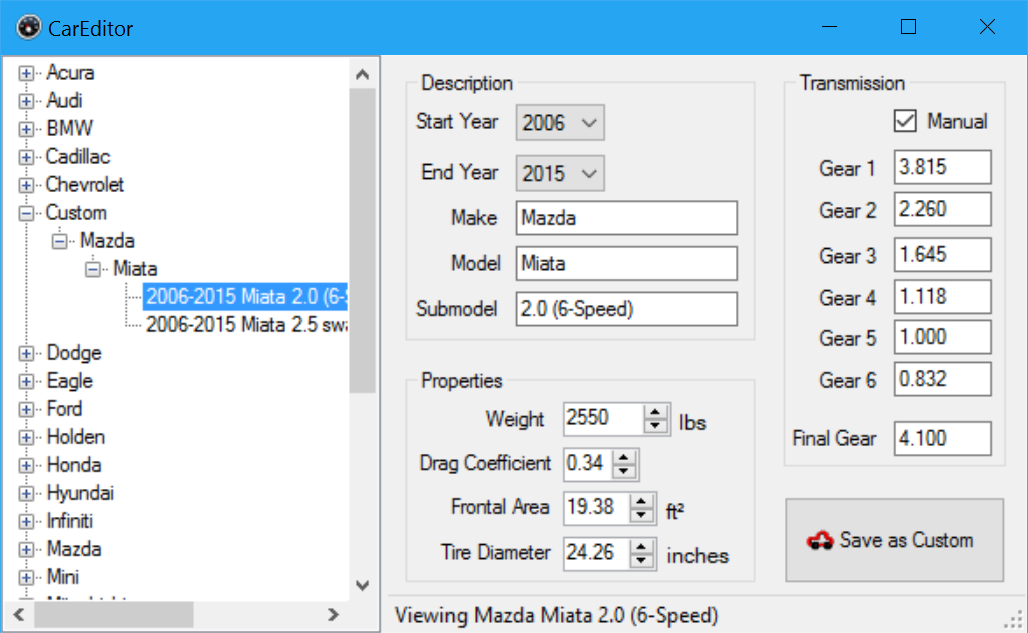Click the Gear 3 ratio field

pos(942,254)
